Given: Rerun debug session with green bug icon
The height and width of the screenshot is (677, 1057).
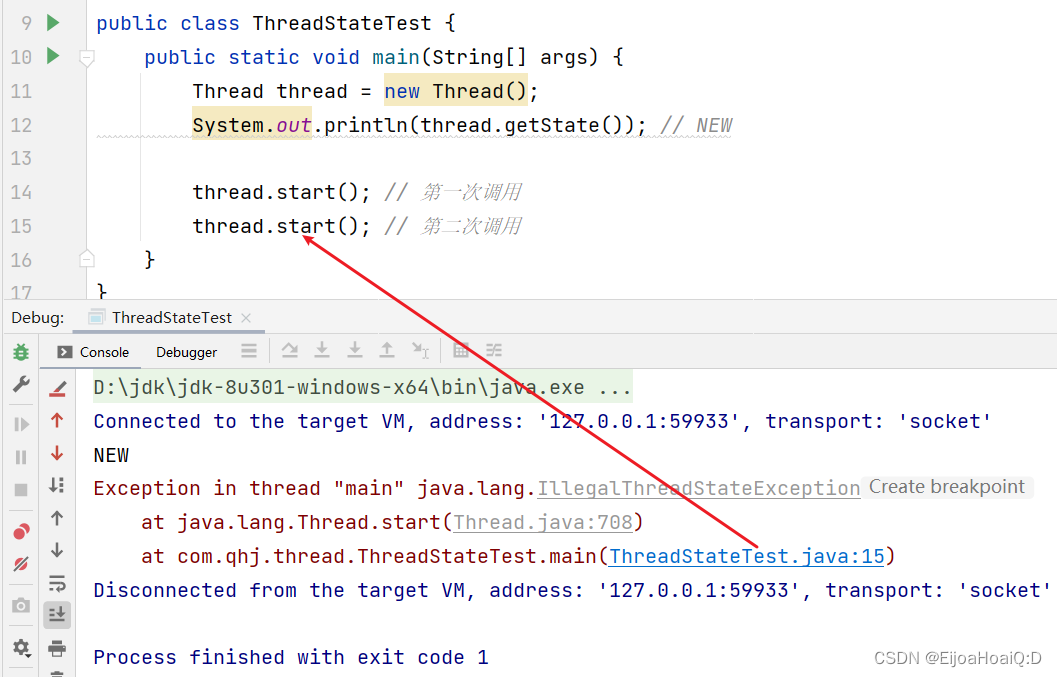Looking at the screenshot, I should point(21,351).
